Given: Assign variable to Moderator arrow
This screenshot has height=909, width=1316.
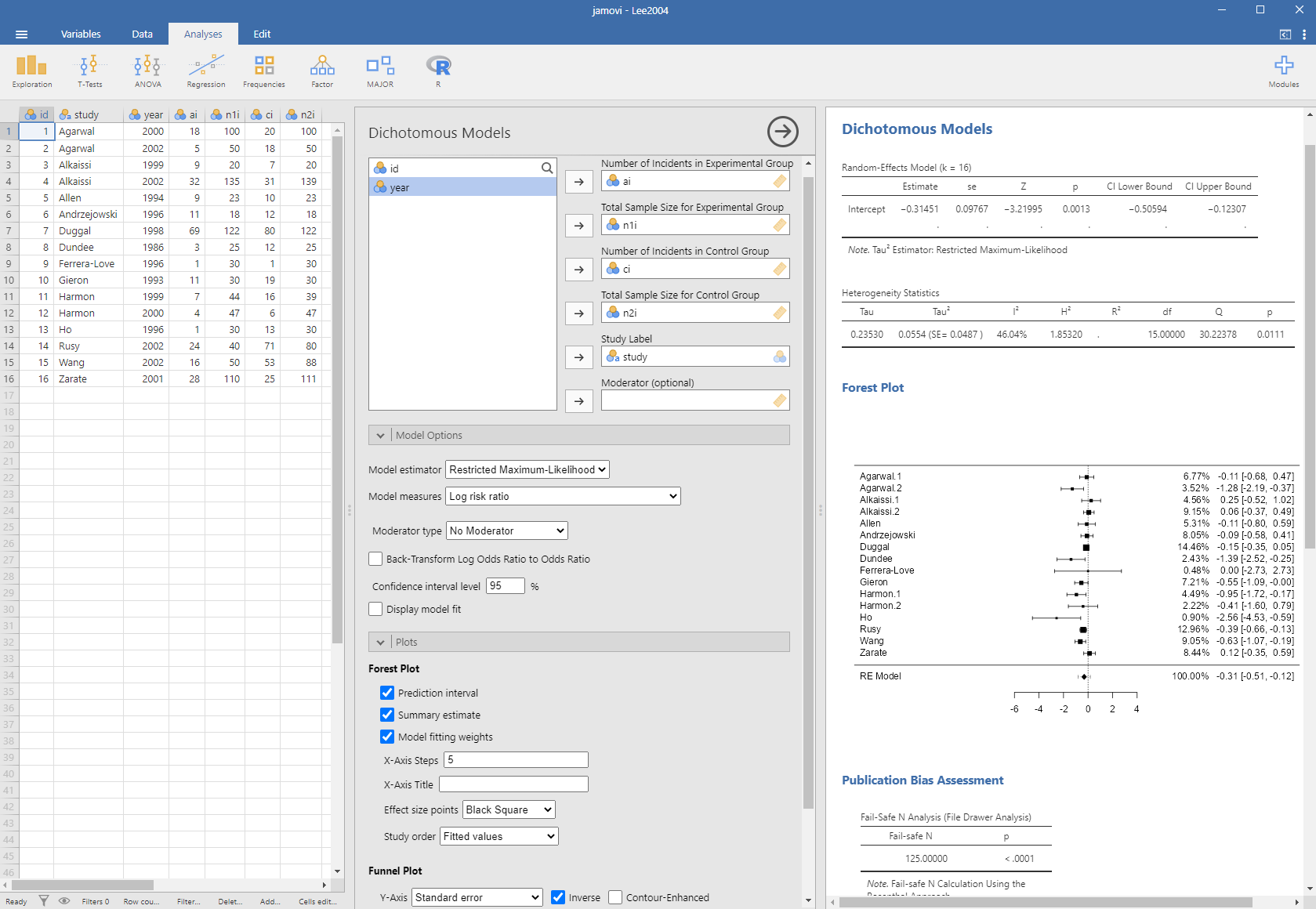Looking at the screenshot, I should pyautogui.click(x=579, y=401).
